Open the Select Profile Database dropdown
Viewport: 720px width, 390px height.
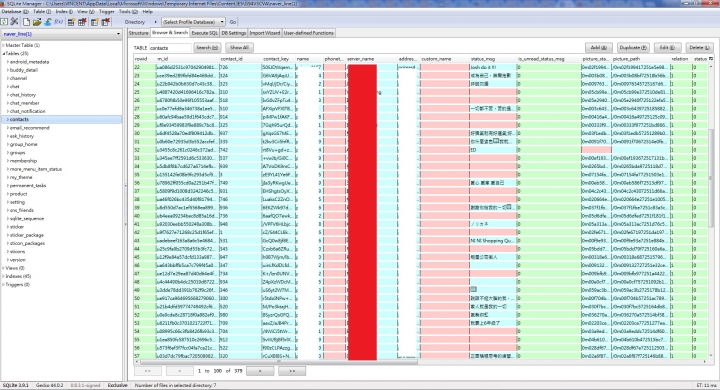pyautogui.click(x=193, y=22)
